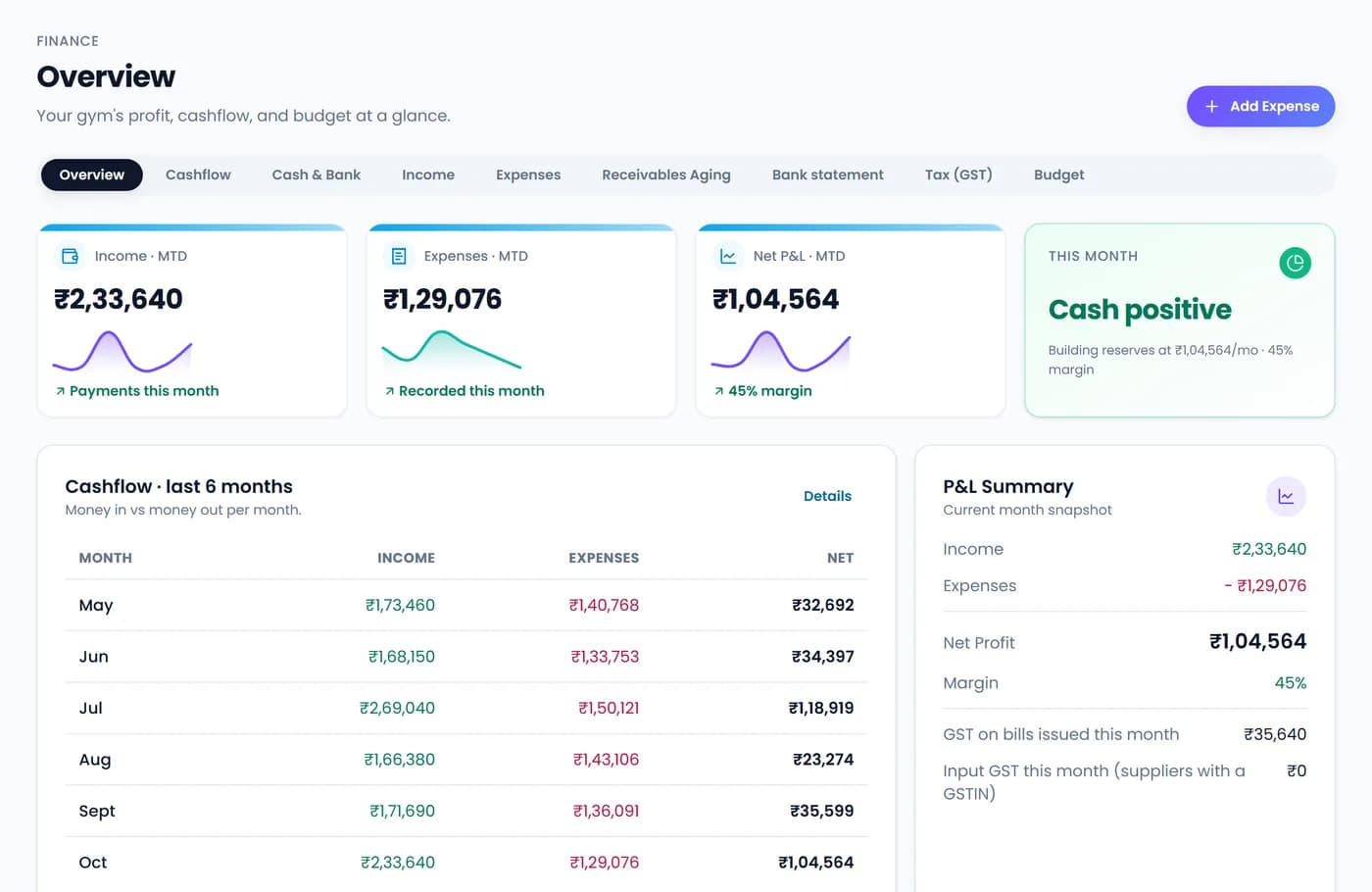The width and height of the screenshot is (1372, 892).
Task: Click the May row label
Action: click(x=96, y=606)
